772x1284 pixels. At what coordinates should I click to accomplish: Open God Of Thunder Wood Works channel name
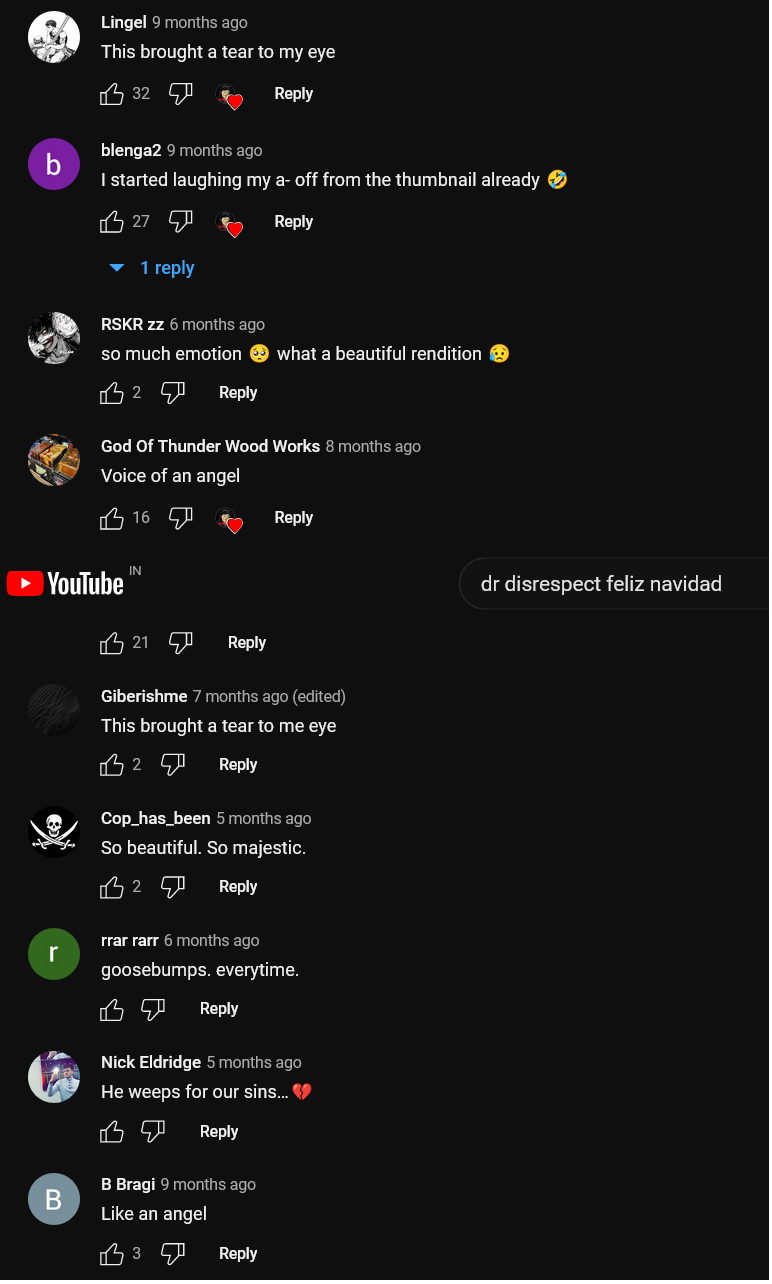pyautogui.click(x=210, y=446)
